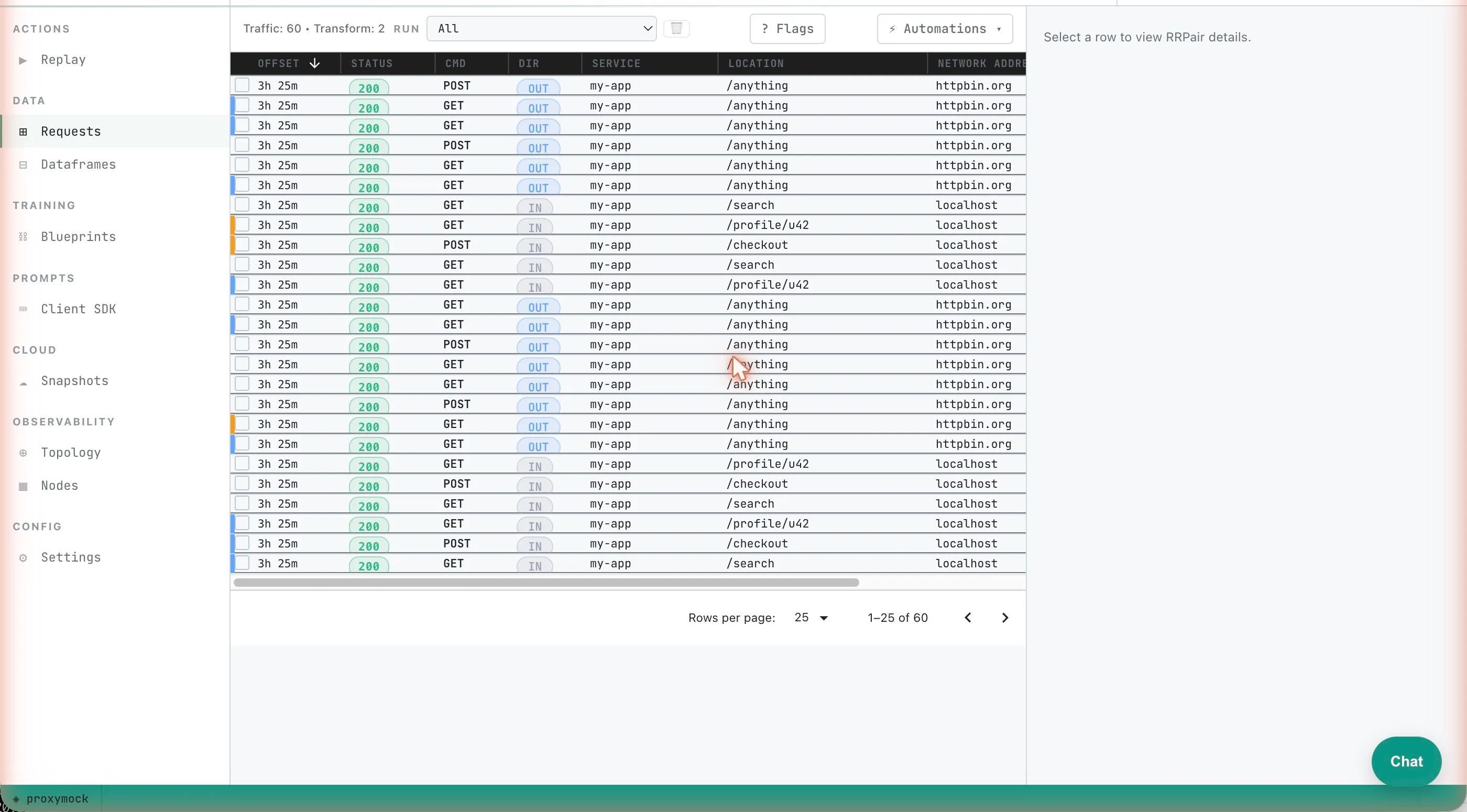Click the trash delete icon
The width and height of the screenshot is (1467, 812).
pyautogui.click(x=676, y=28)
